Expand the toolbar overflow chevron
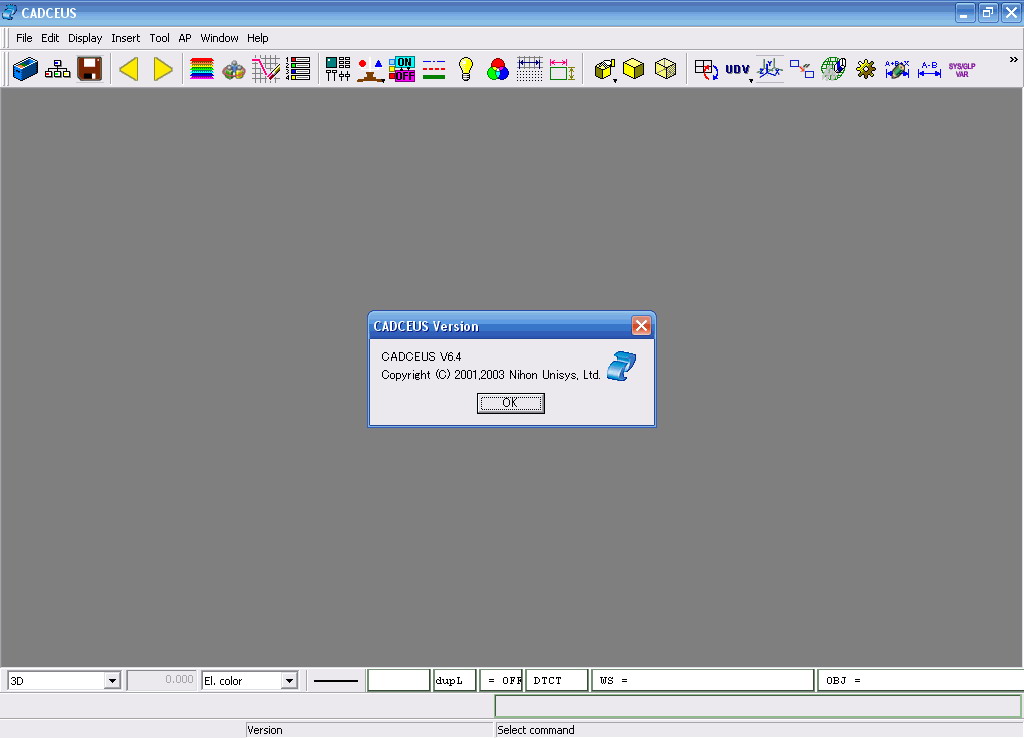The image size is (1024, 738). tap(1014, 59)
